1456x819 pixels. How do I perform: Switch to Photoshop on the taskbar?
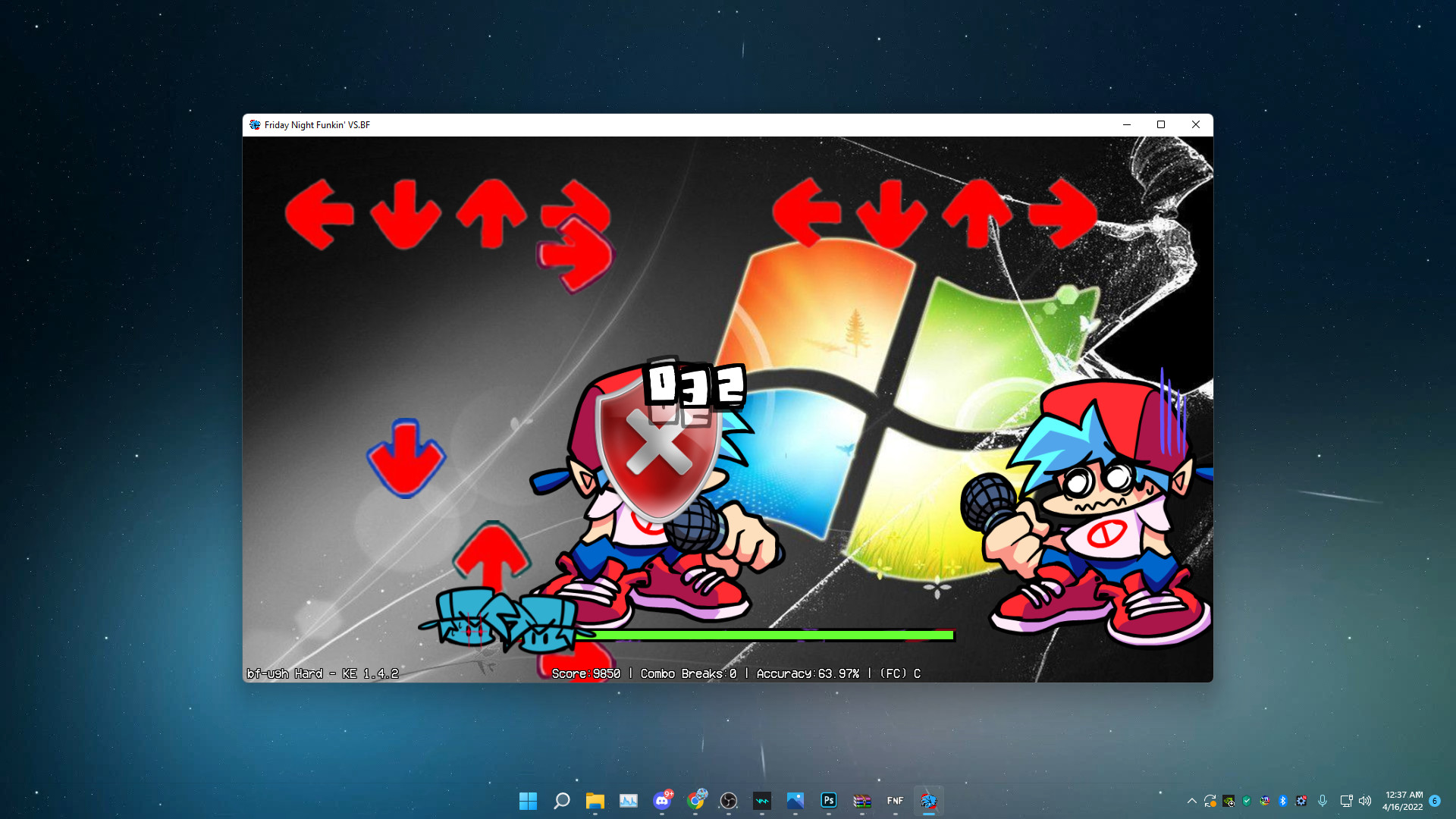(x=829, y=801)
